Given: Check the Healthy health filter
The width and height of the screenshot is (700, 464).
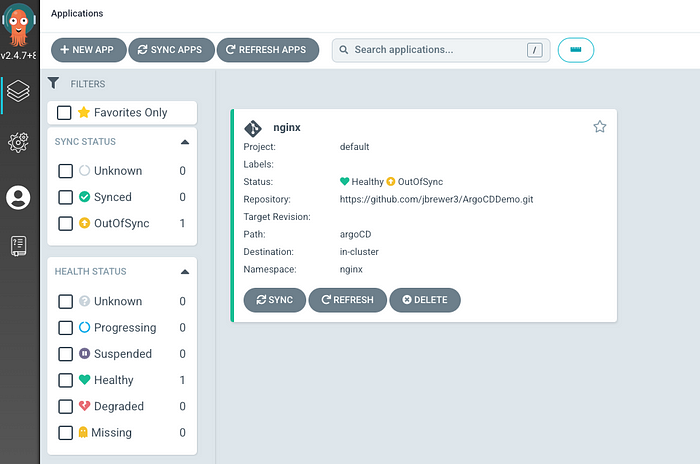Looking at the screenshot, I should (66, 380).
